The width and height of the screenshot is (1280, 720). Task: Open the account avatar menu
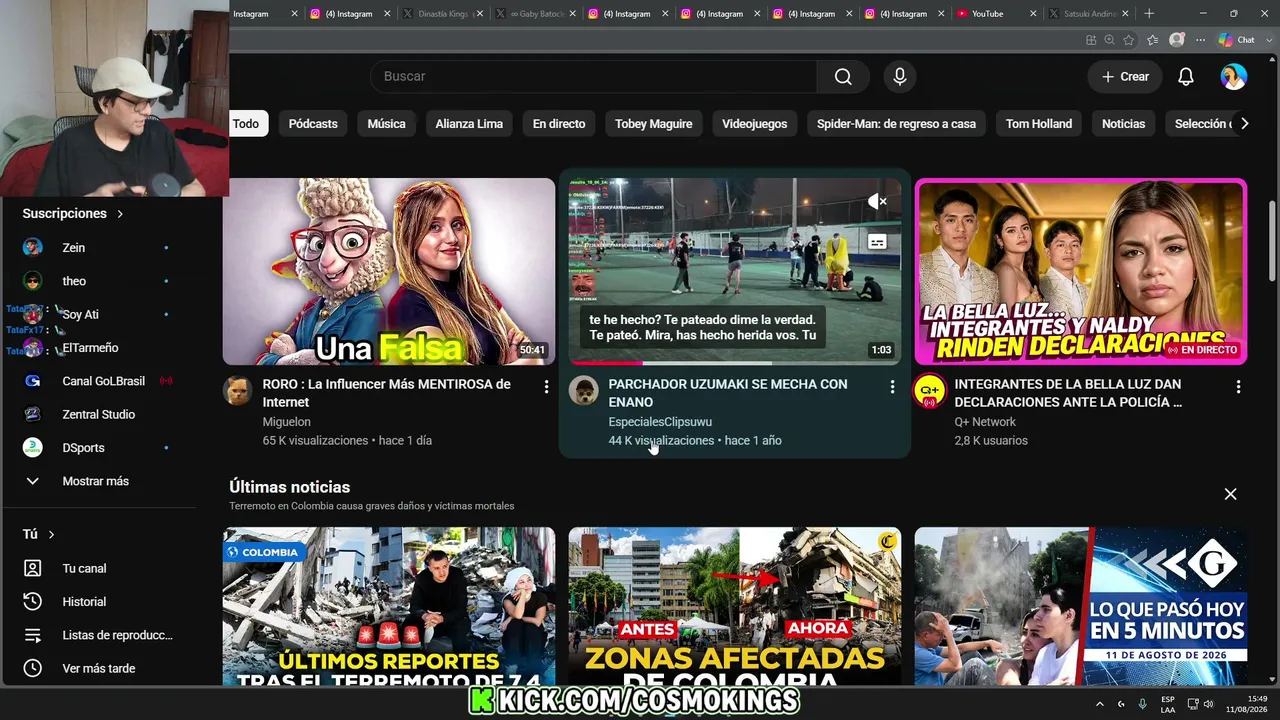click(x=1234, y=77)
